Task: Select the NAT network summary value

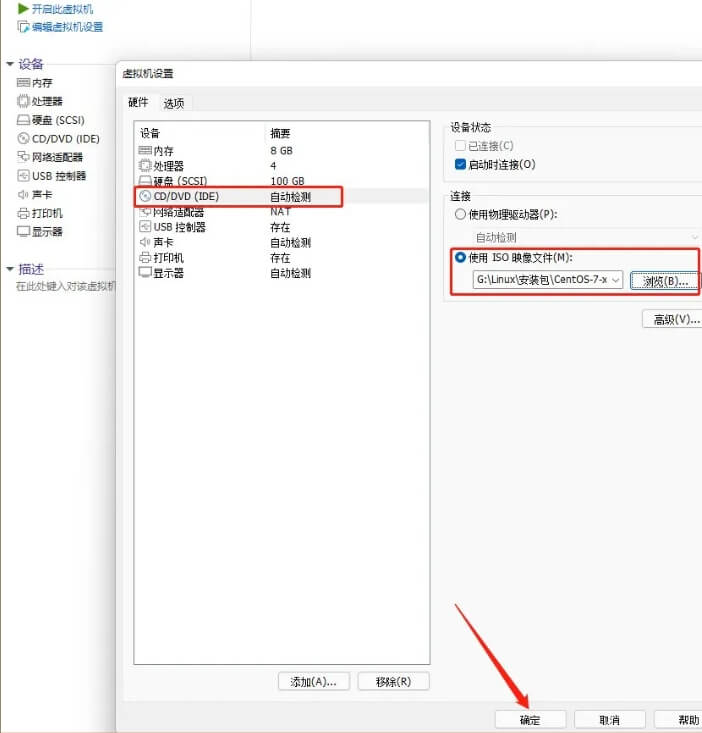Action: click(280, 212)
